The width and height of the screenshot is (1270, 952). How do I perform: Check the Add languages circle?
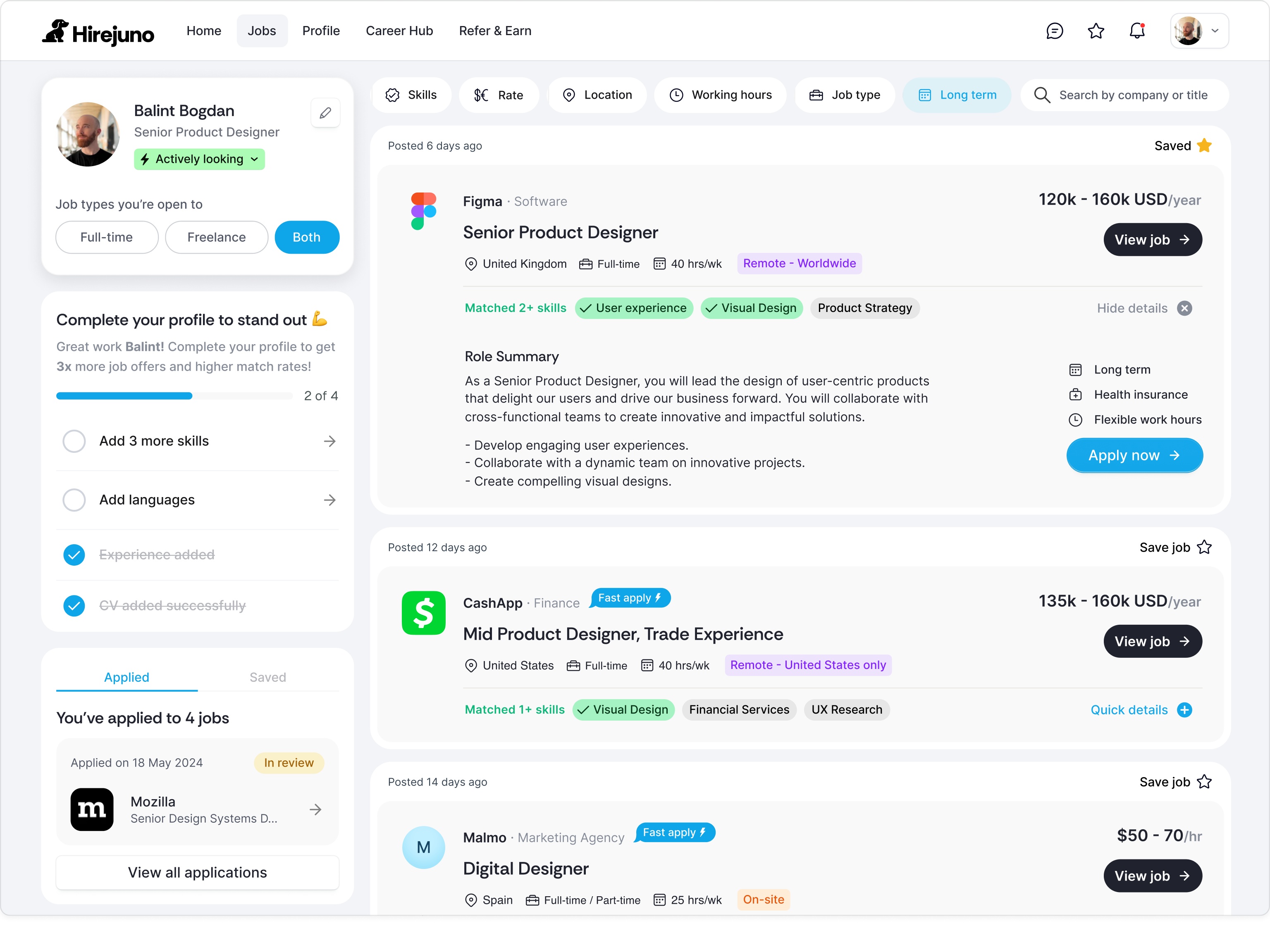(x=74, y=500)
